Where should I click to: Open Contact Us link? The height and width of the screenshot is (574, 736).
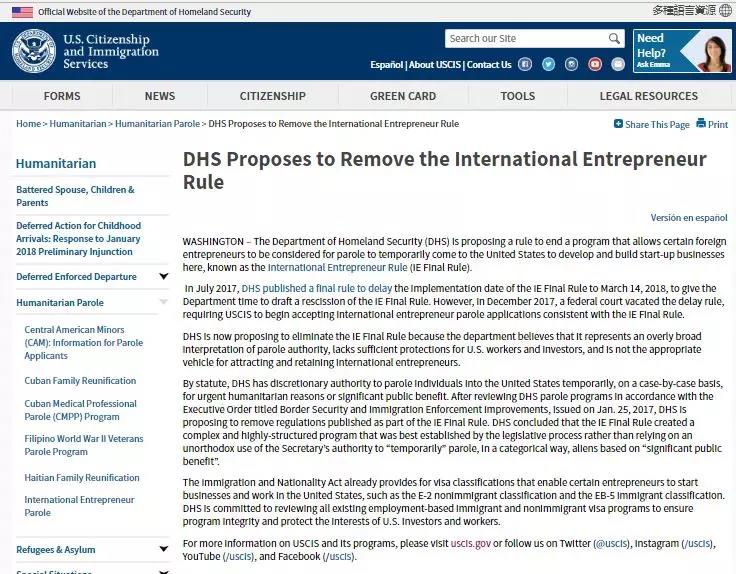pyautogui.click(x=489, y=65)
